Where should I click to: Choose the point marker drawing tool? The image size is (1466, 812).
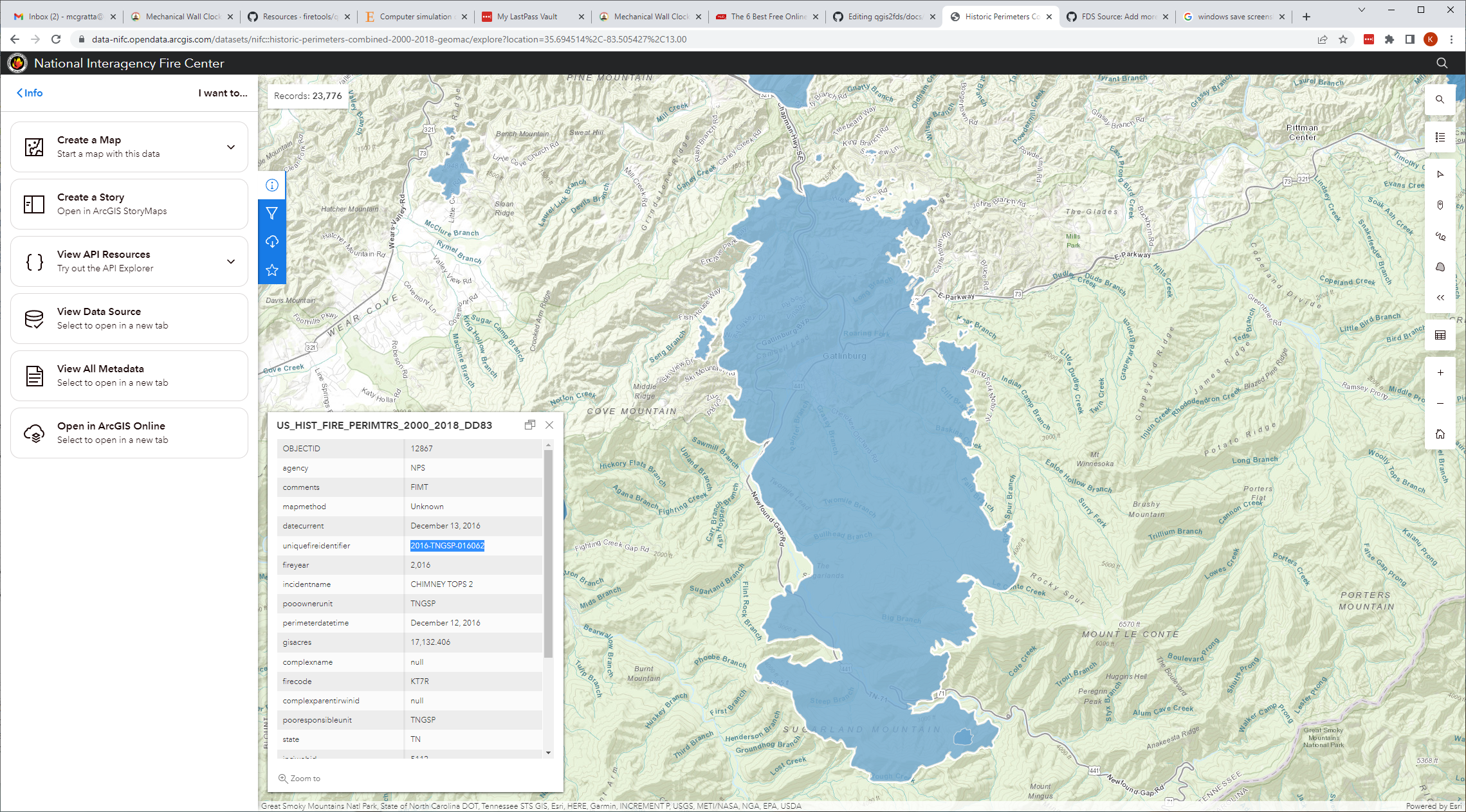point(1440,205)
